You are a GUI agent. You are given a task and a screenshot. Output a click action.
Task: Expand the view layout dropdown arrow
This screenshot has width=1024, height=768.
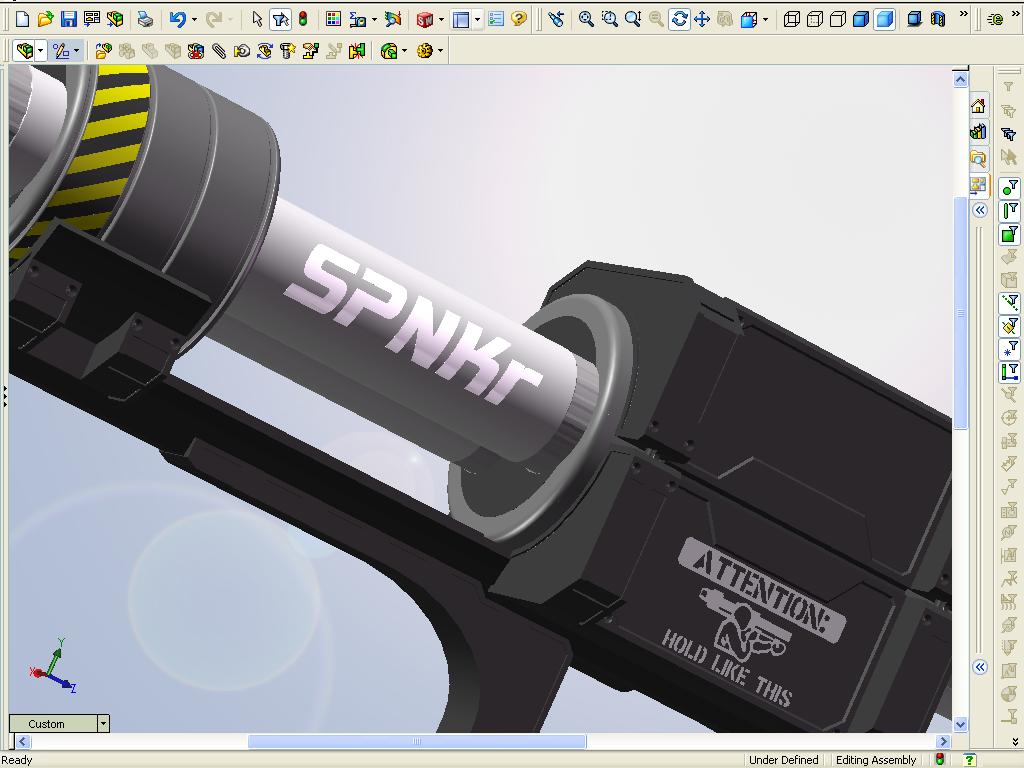click(477, 20)
